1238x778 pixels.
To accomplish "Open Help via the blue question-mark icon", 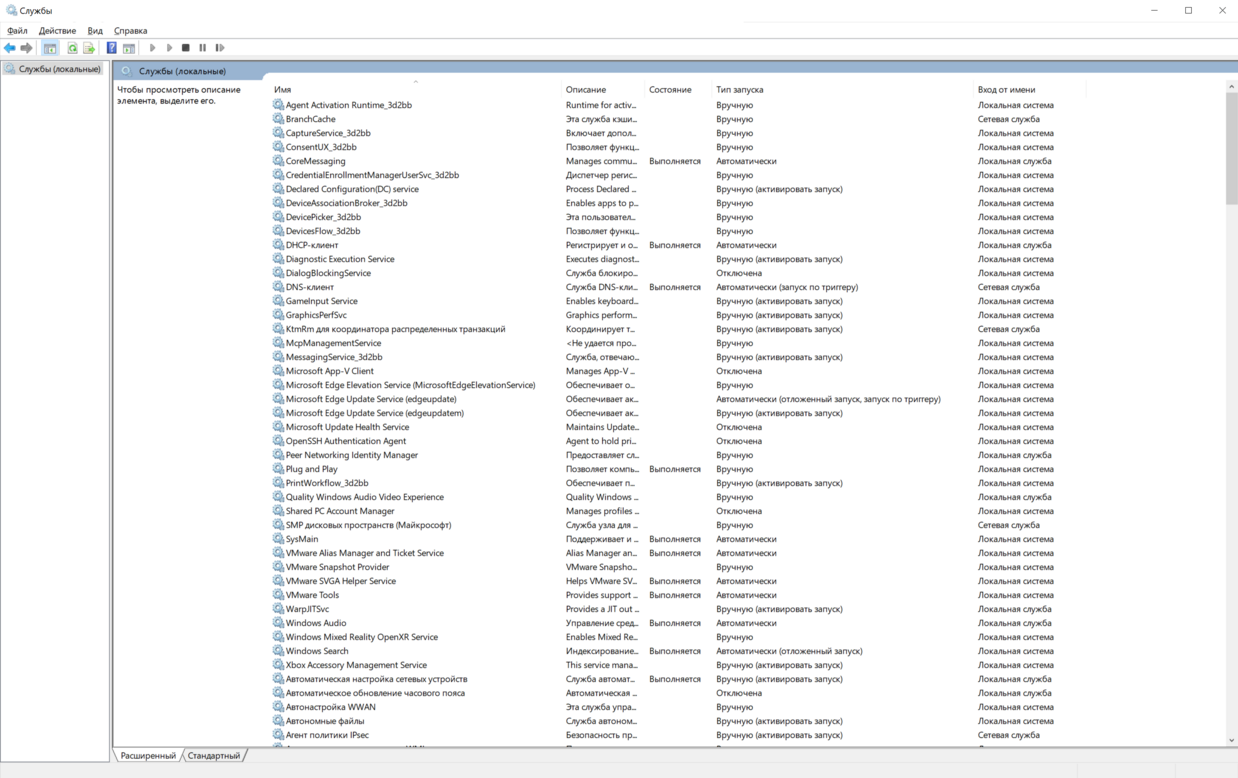I will click(x=111, y=48).
